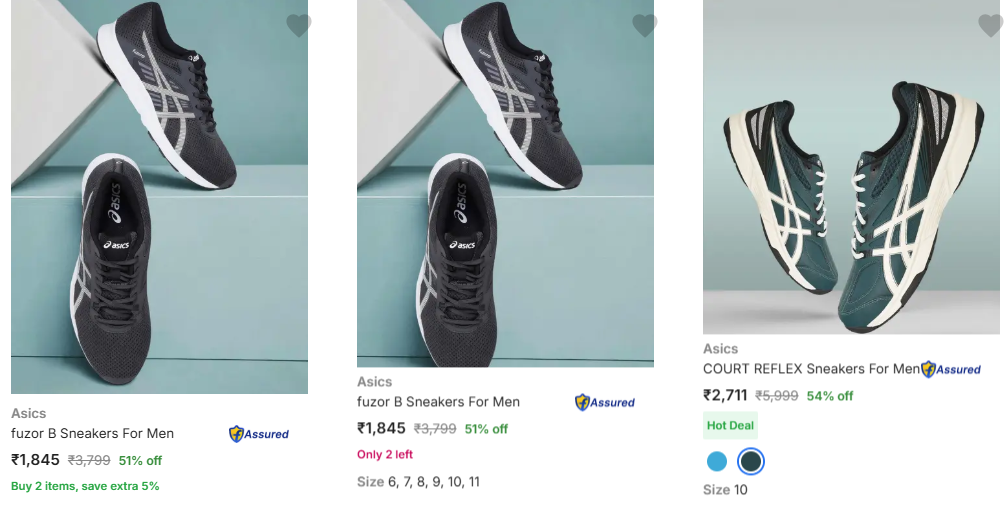This screenshot has width=1007, height=506.
Task: Click Assured badge on fuzor B listing with sizes 6-11
Action: coord(605,402)
